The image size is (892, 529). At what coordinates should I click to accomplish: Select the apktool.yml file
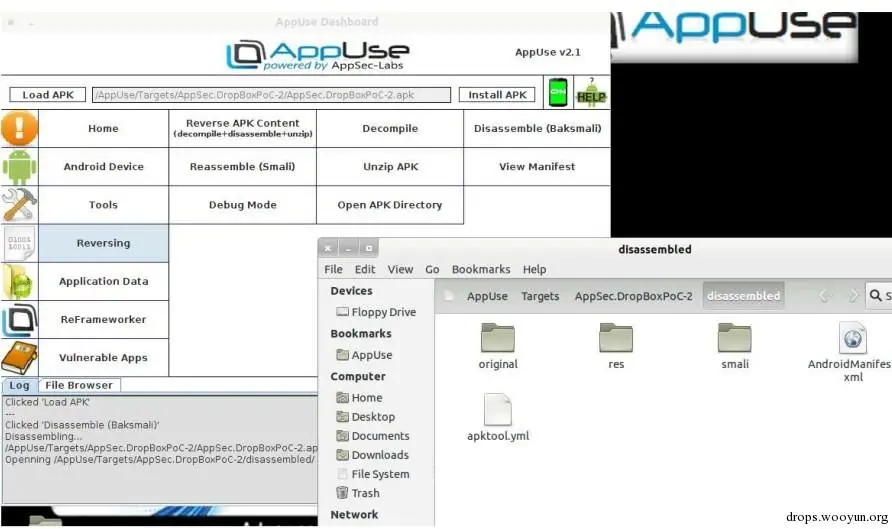point(498,417)
